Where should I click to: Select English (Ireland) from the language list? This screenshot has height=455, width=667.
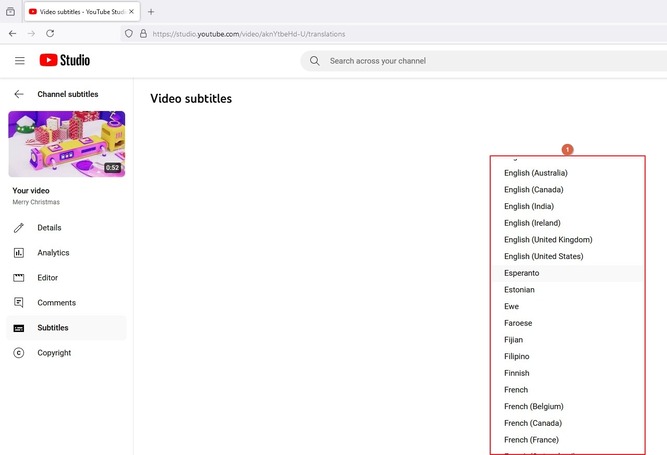pos(568,223)
